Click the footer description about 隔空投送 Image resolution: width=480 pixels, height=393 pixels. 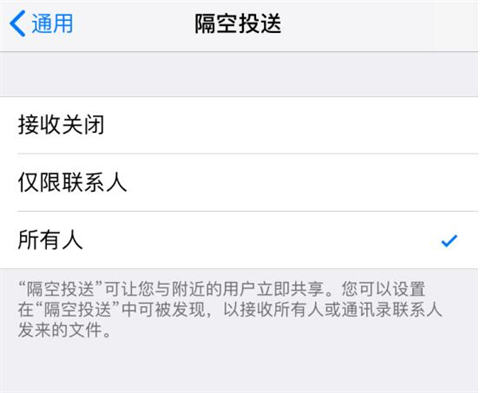coord(230,310)
